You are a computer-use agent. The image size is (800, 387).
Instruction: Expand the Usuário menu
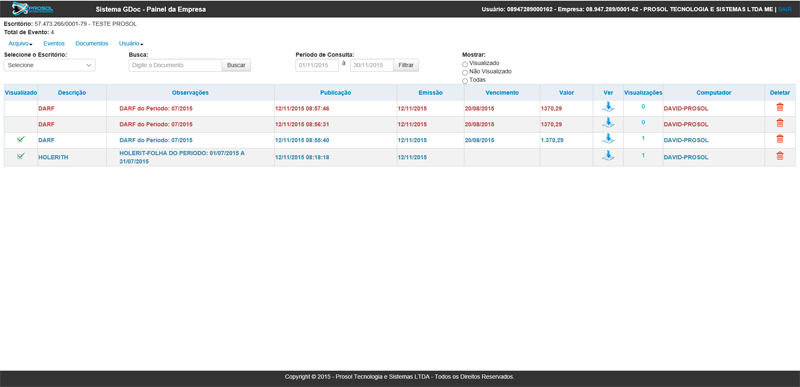coord(131,44)
